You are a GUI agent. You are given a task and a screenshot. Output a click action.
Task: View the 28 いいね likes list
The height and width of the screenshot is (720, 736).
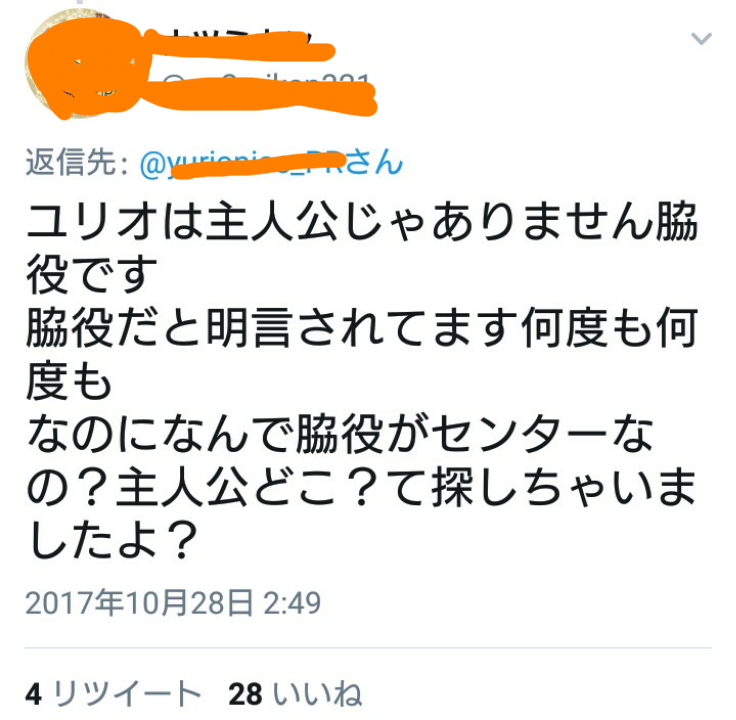tap(295, 694)
